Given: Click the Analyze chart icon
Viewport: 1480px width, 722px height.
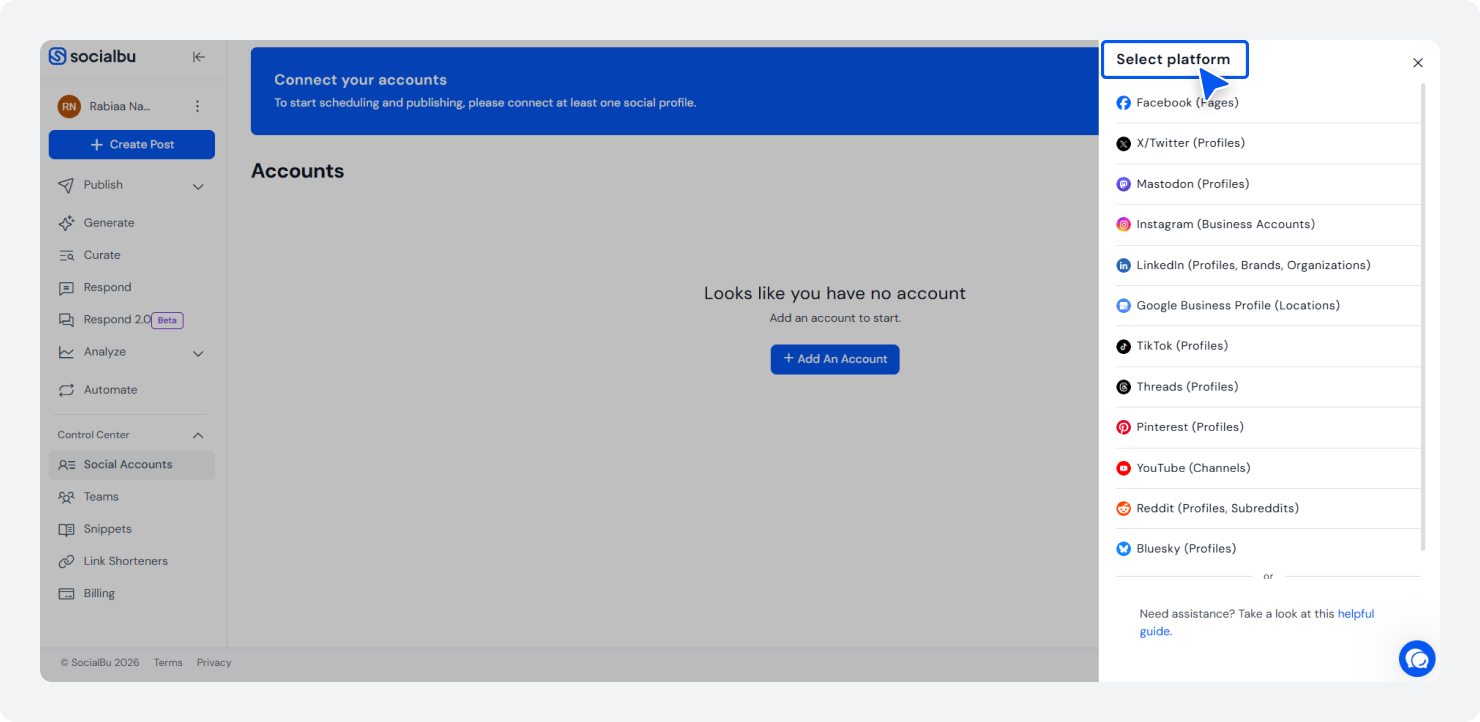Looking at the screenshot, I should point(66,352).
